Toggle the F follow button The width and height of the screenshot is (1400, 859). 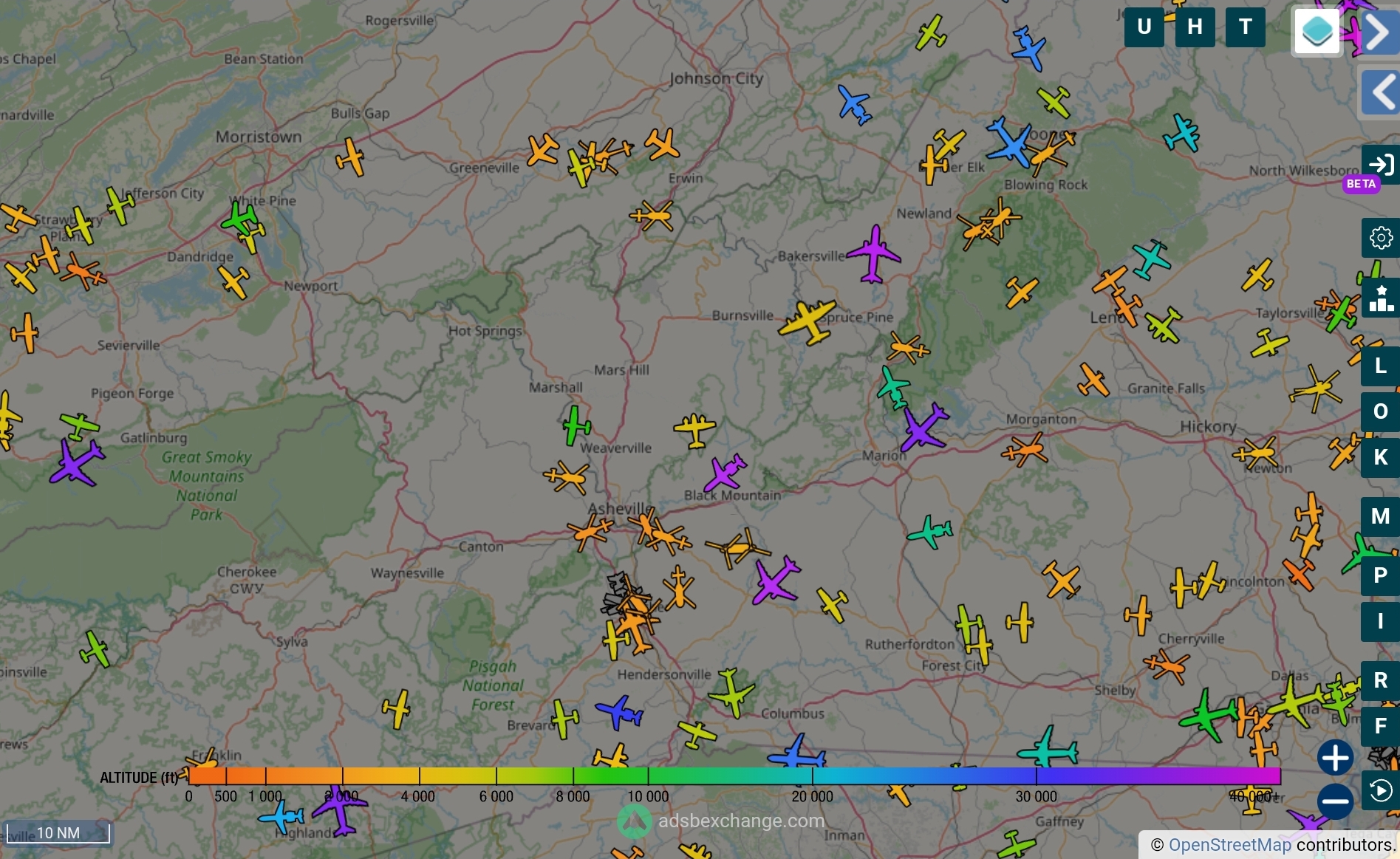pos(1380,726)
